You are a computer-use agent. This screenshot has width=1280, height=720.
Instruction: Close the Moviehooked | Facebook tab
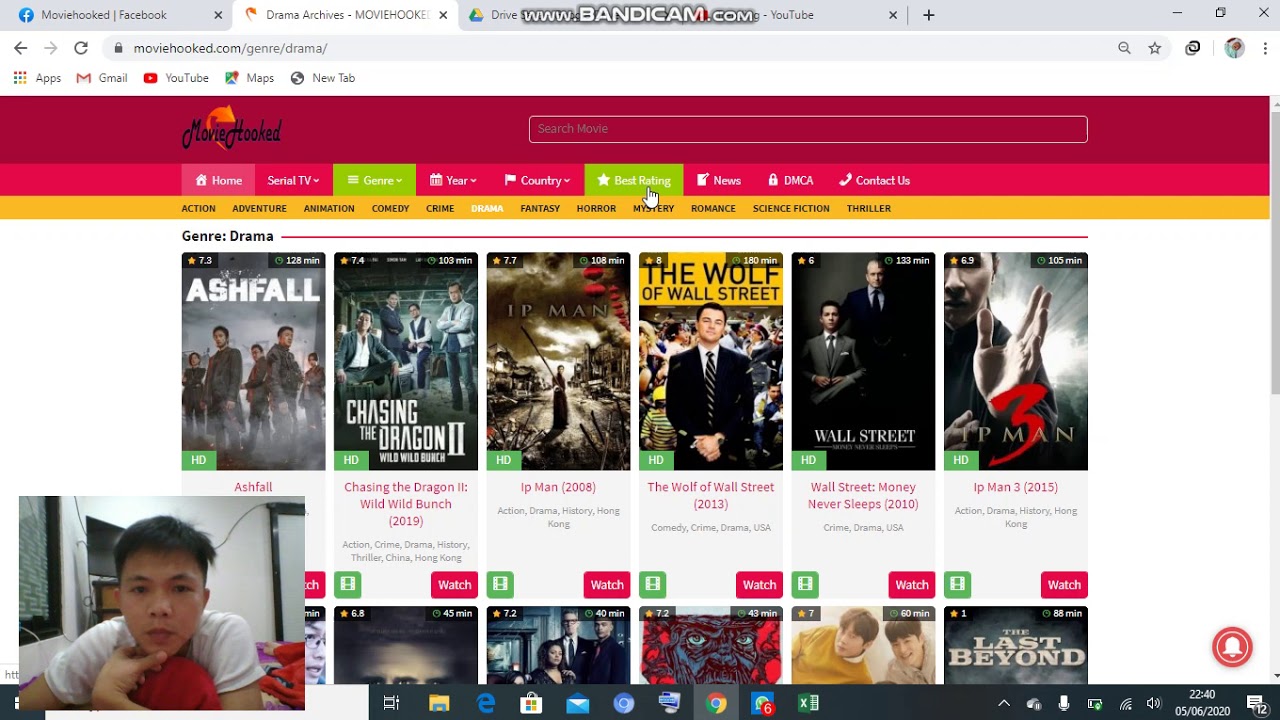(x=219, y=15)
